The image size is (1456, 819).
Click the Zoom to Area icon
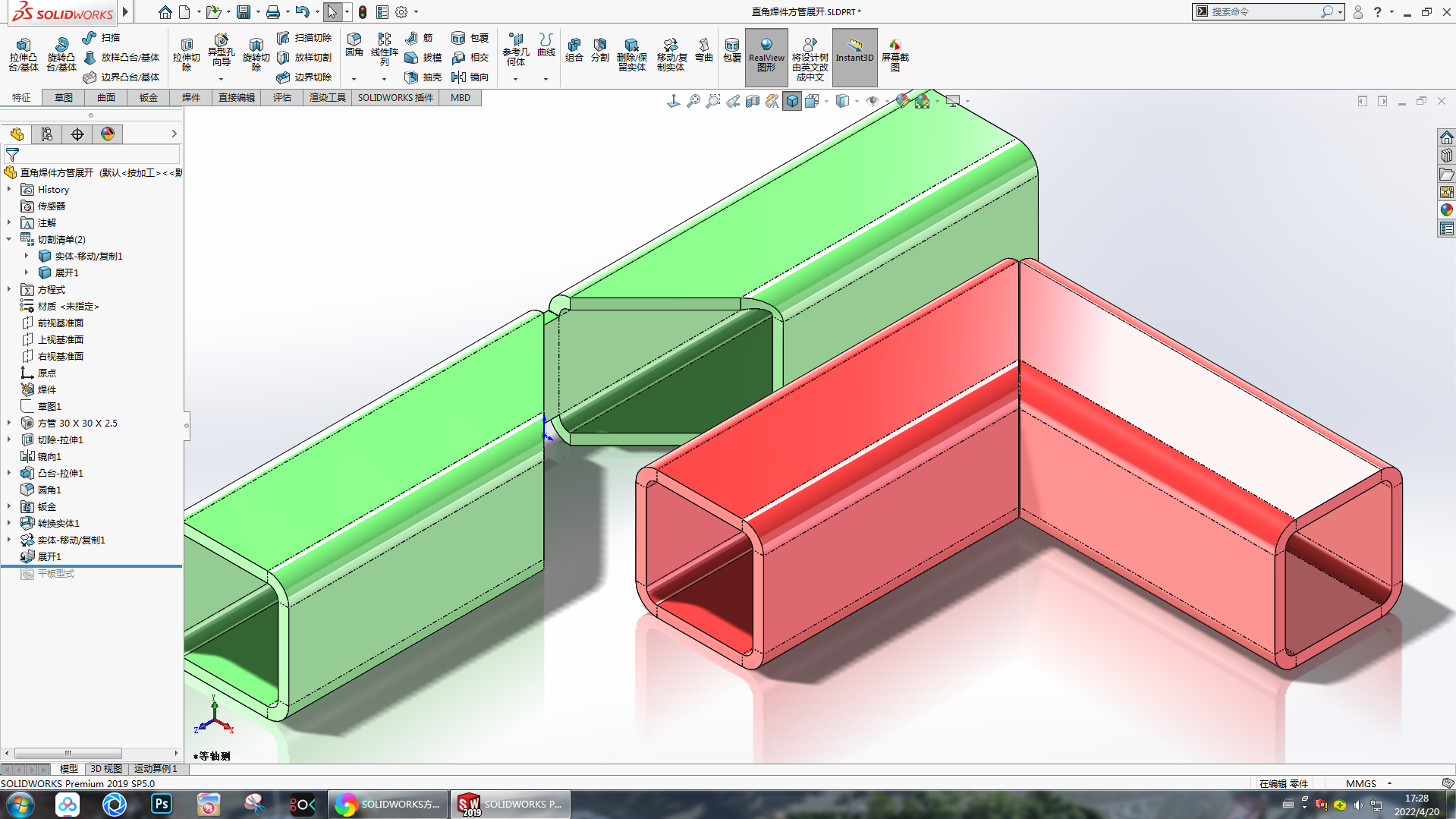click(x=713, y=101)
